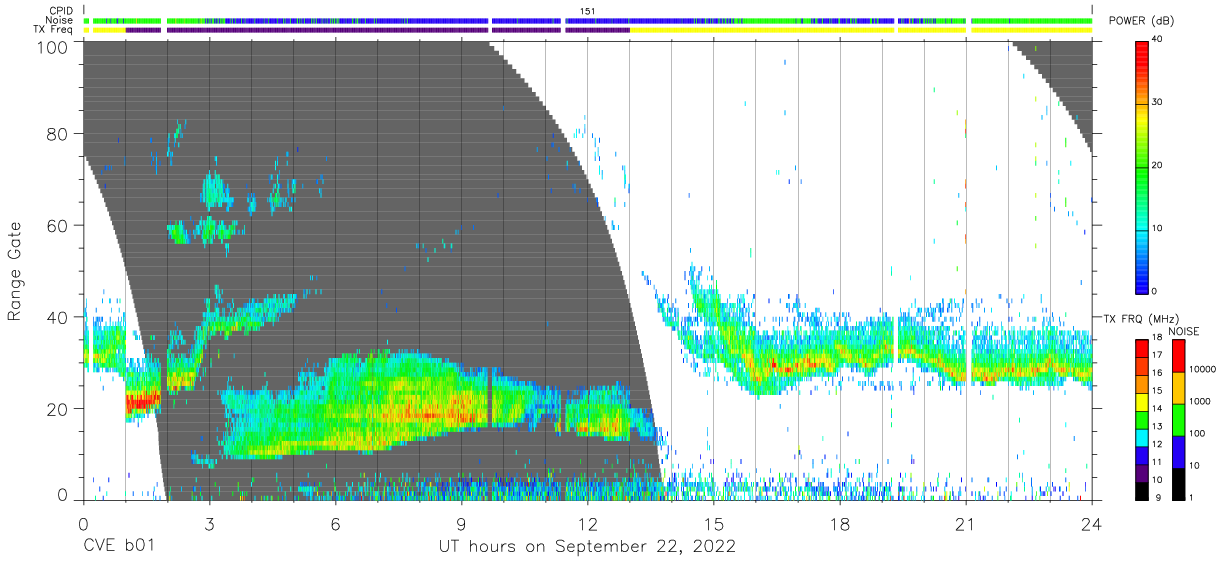Click the CPID value 151
This screenshot has width=1228, height=567.
coord(588,11)
